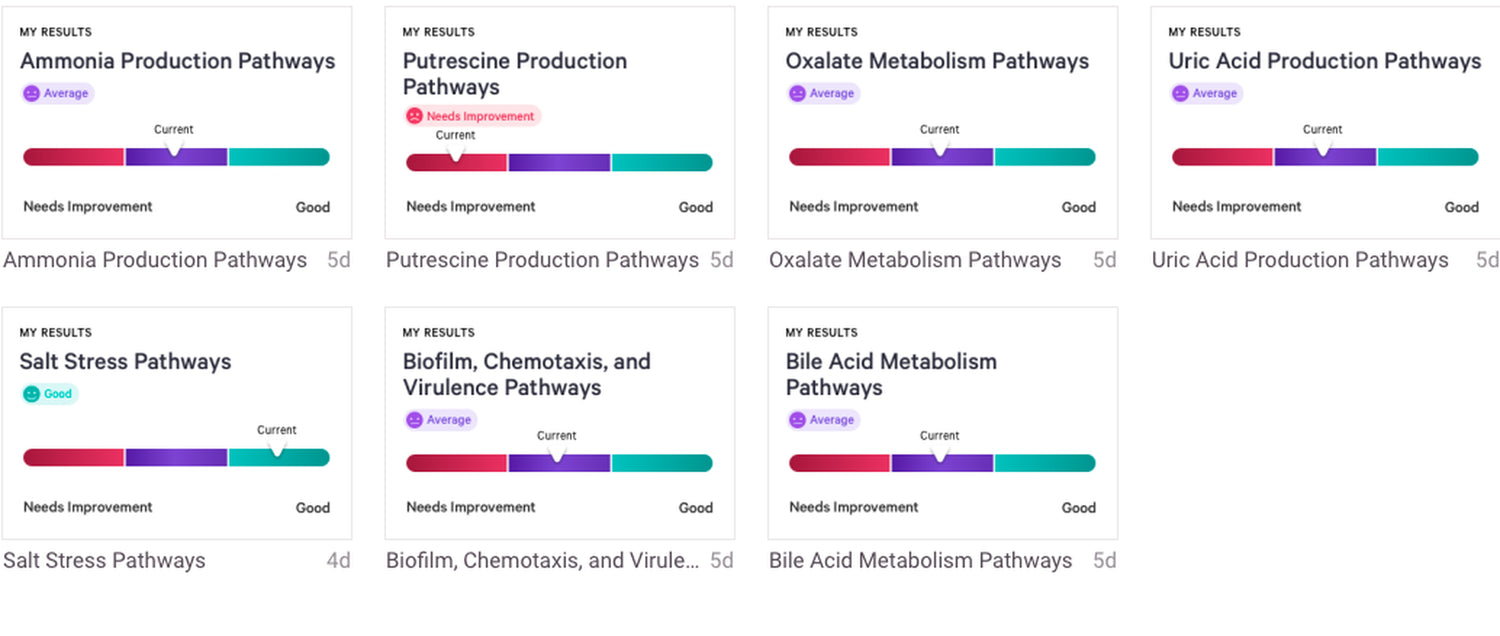Click the purple Average segment on Bile Acid scale
This screenshot has width=1500, height=636.
click(942, 464)
